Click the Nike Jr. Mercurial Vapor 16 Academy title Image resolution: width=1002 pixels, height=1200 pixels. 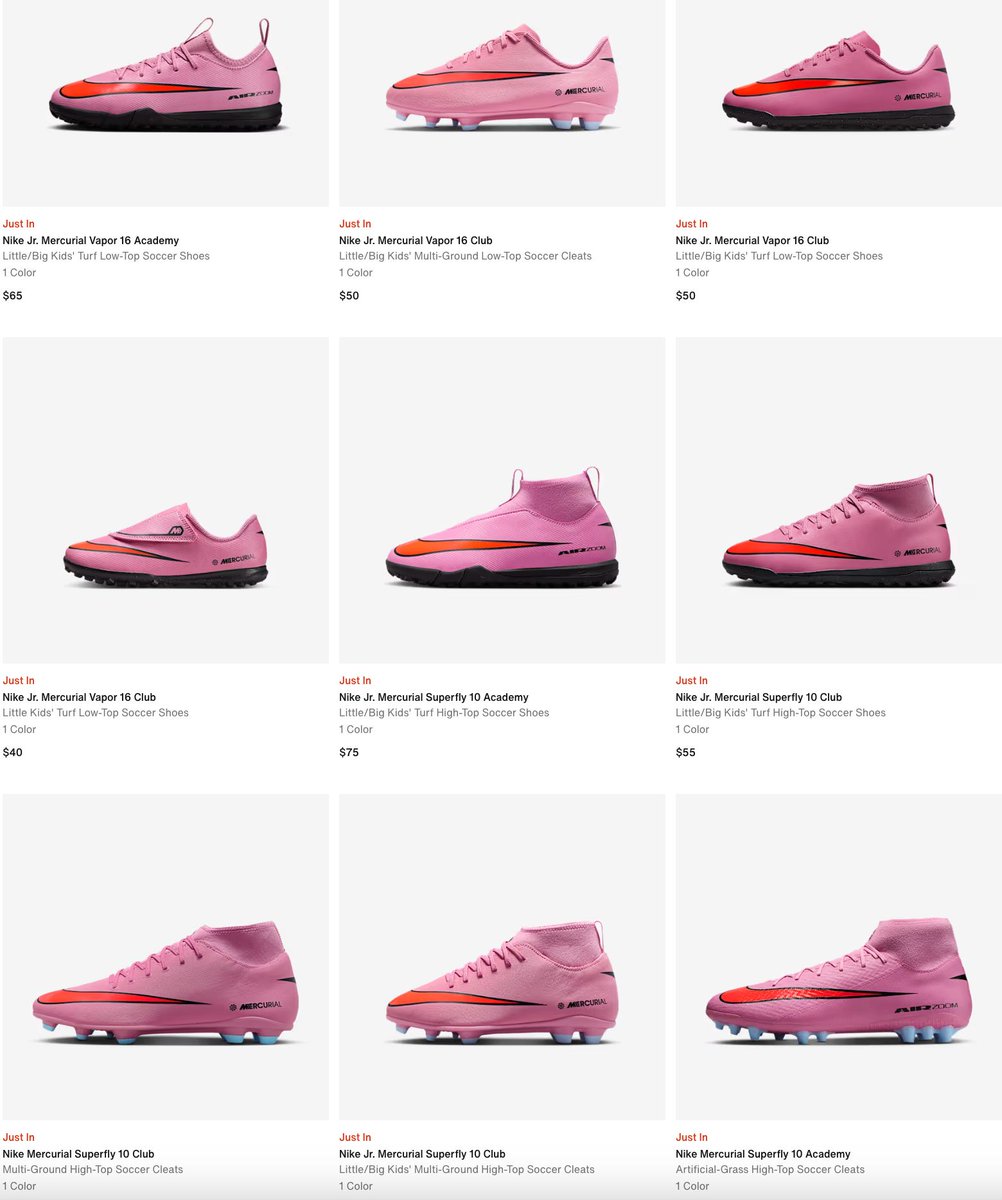click(x=91, y=241)
